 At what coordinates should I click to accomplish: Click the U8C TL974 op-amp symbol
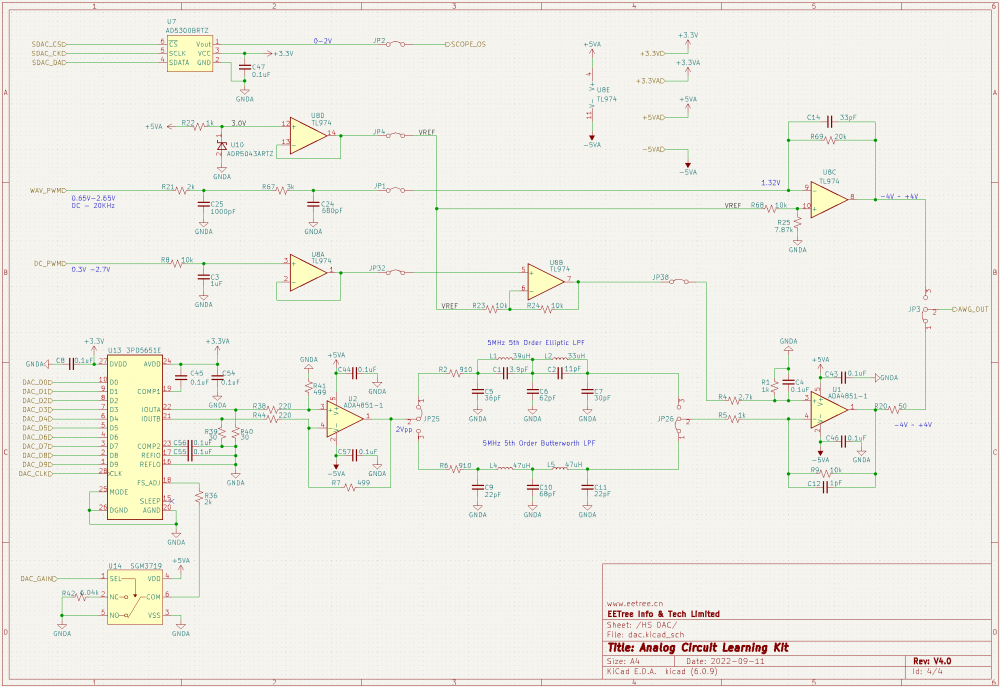tap(829, 198)
